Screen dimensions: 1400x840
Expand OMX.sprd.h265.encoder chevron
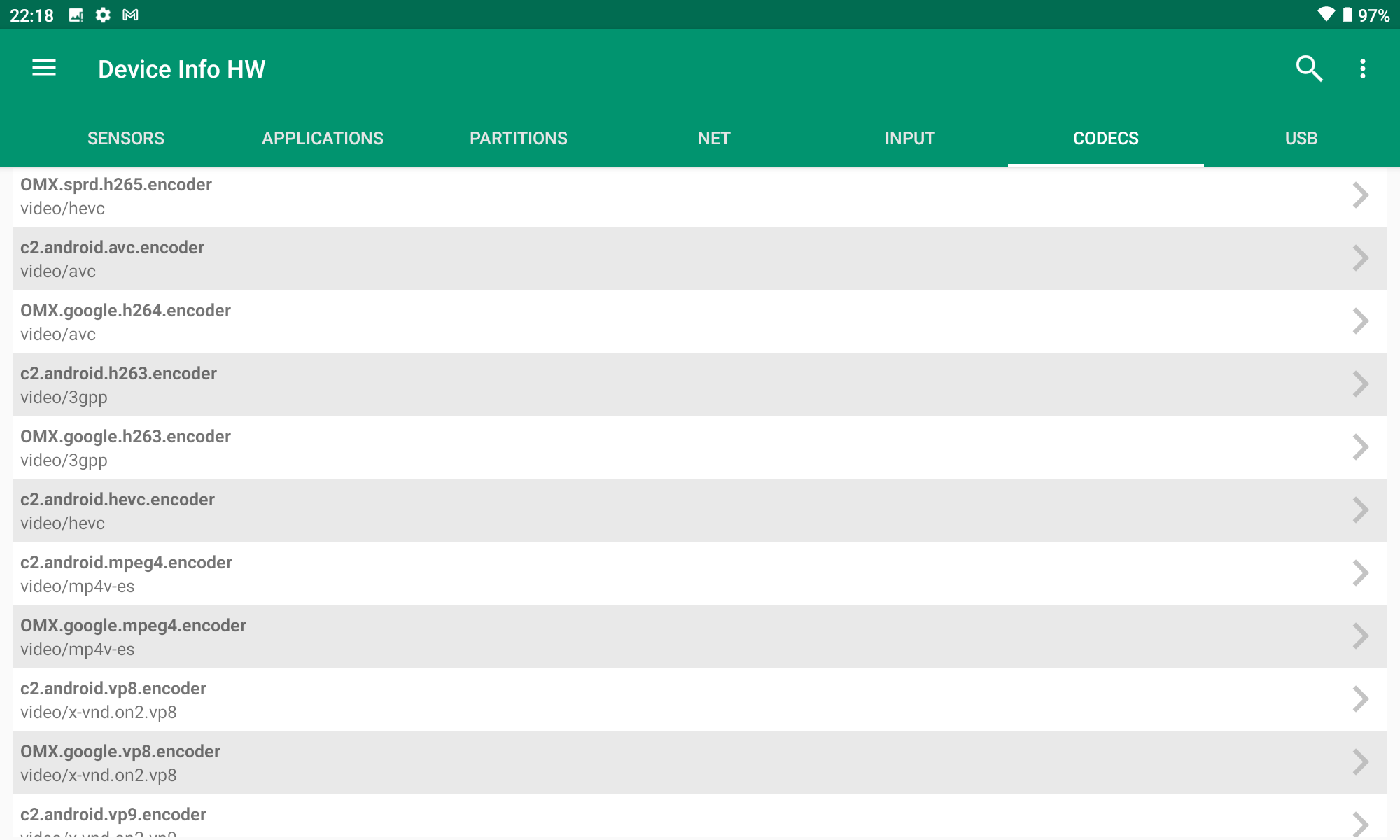[x=1360, y=195]
